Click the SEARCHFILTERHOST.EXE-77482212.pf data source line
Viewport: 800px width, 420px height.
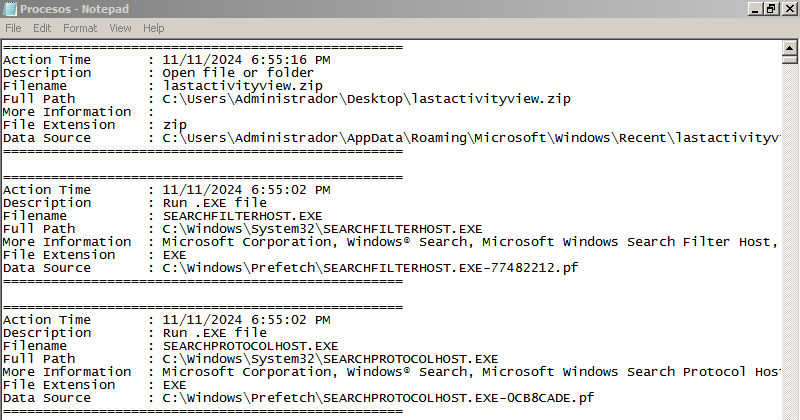290,268
